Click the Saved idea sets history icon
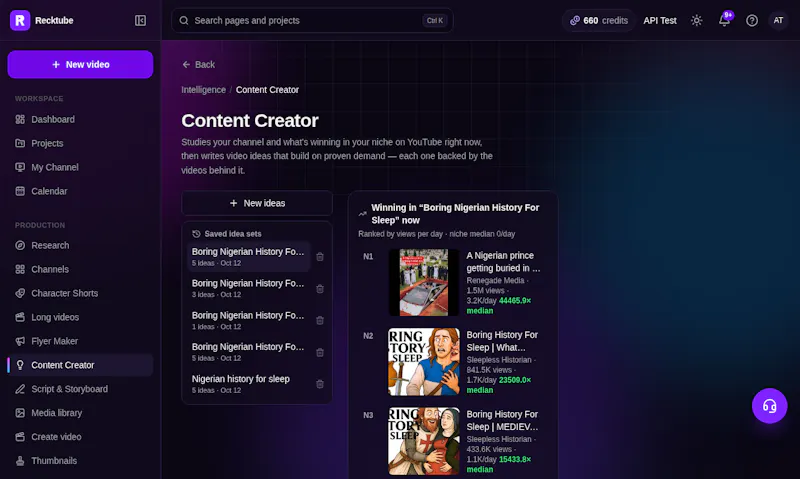Viewport: 800px width, 479px height. coord(196,234)
